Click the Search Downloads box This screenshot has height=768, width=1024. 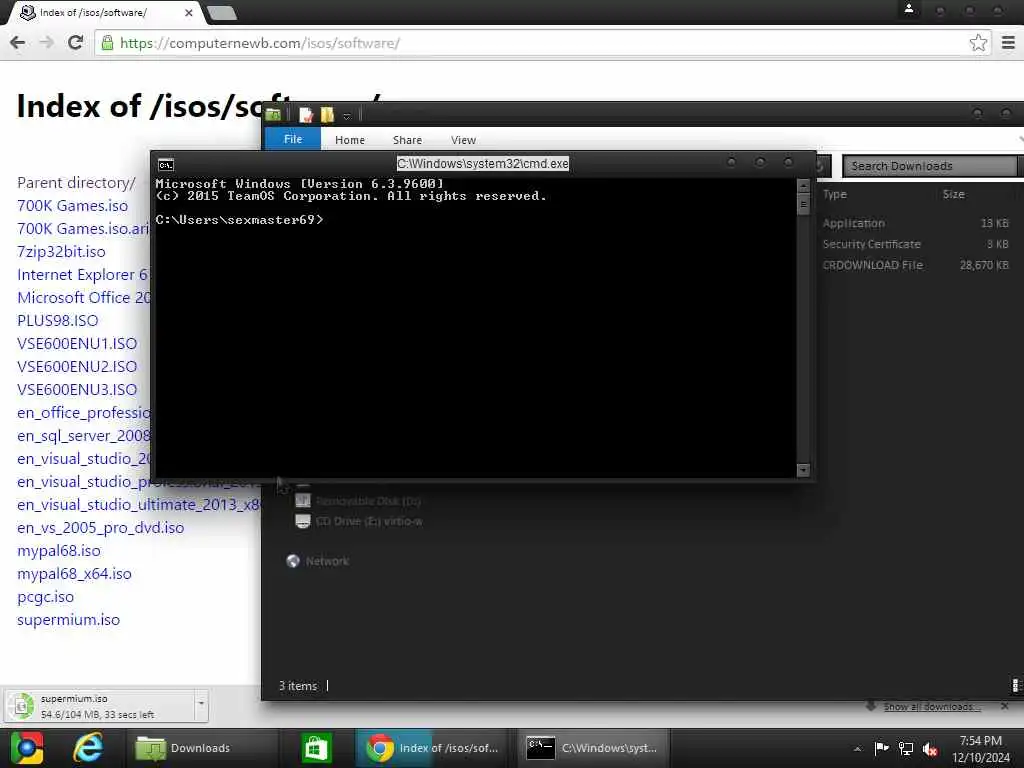pos(930,167)
